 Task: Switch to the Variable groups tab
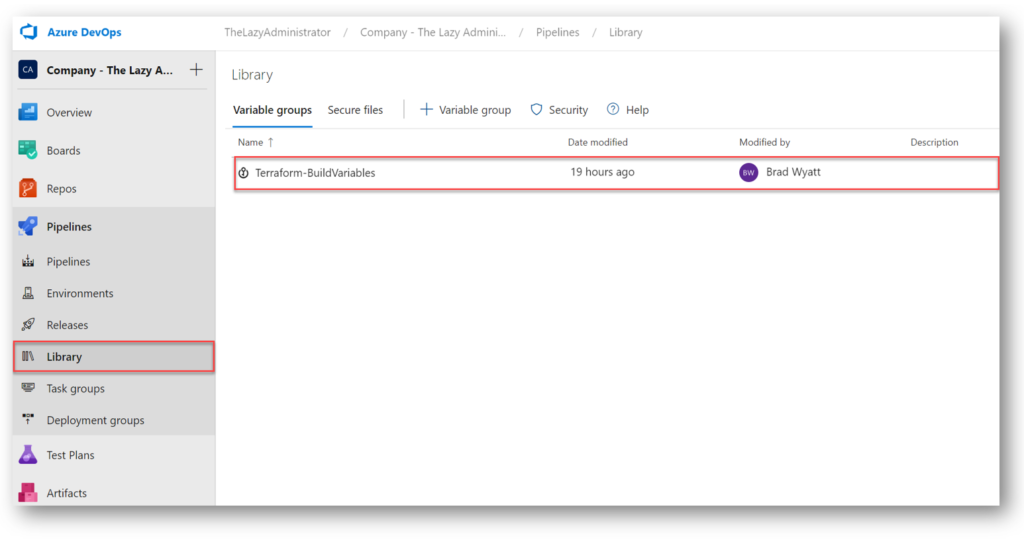click(272, 110)
